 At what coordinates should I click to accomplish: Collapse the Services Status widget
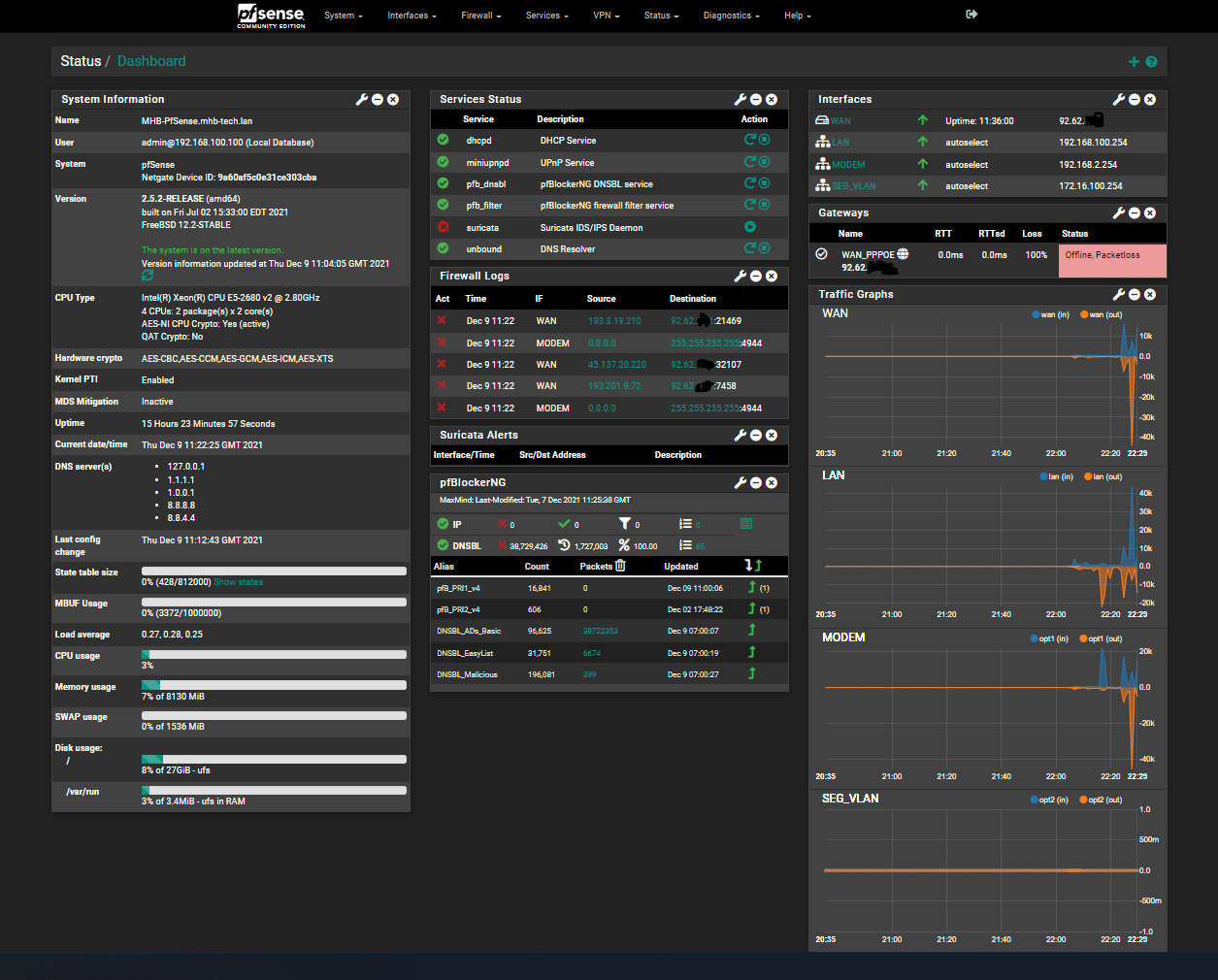click(756, 99)
